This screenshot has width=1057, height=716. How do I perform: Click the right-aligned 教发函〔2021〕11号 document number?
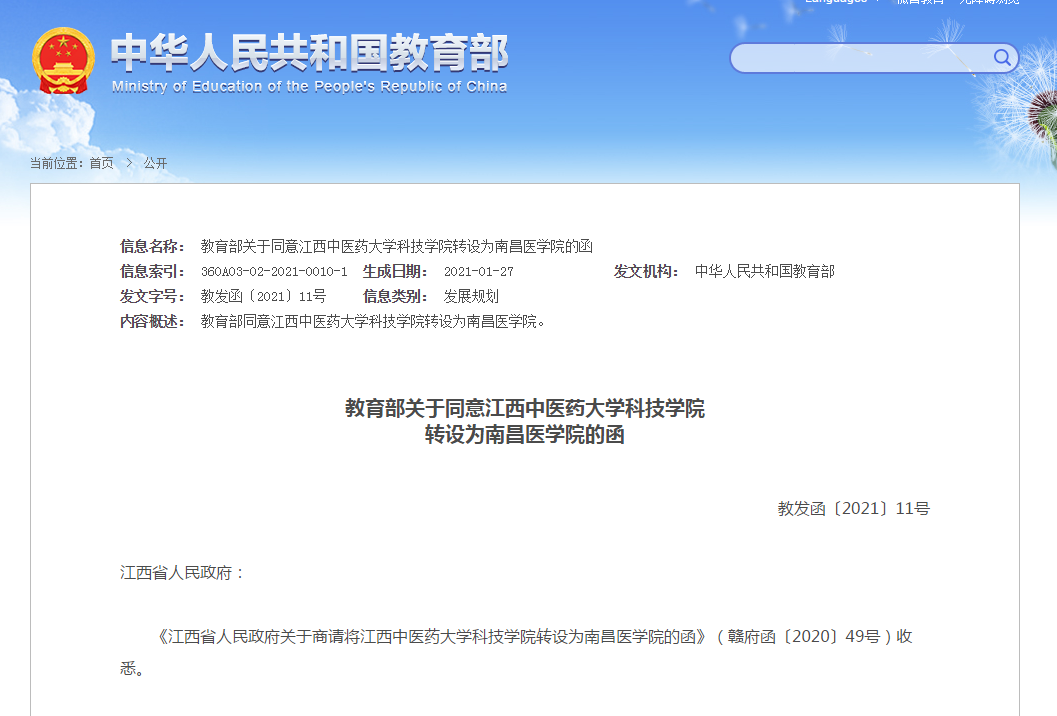[853, 509]
